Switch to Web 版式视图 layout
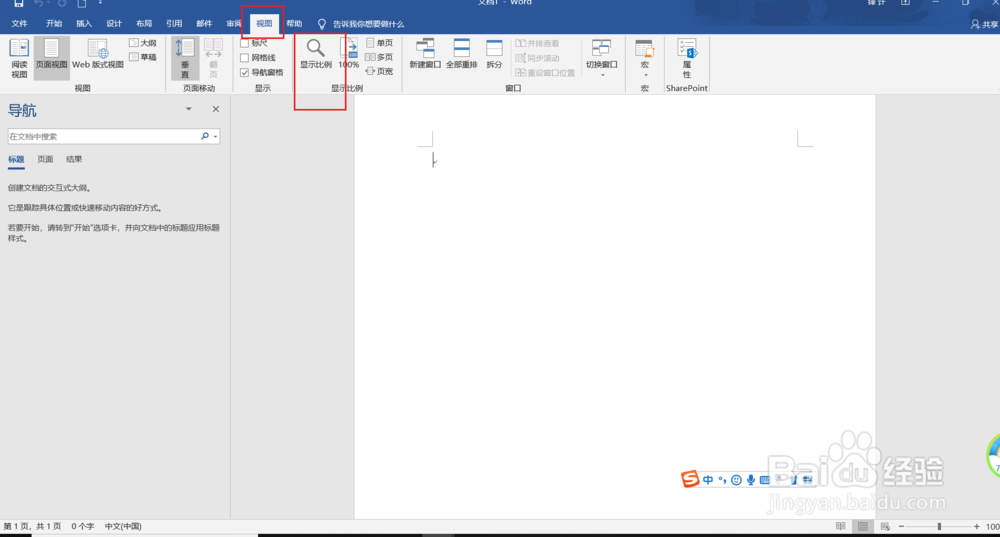 (x=98, y=56)
